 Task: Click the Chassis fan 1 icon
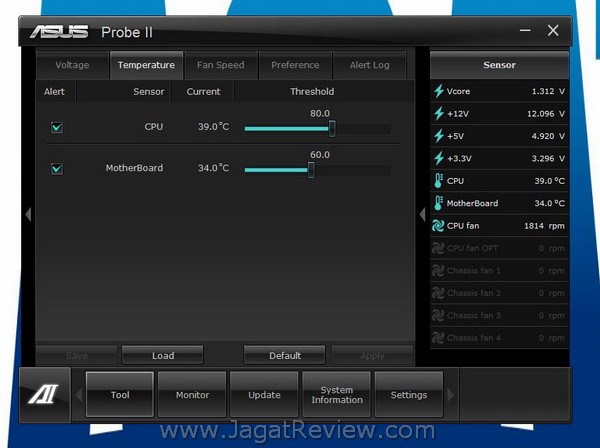pos(438,271)
